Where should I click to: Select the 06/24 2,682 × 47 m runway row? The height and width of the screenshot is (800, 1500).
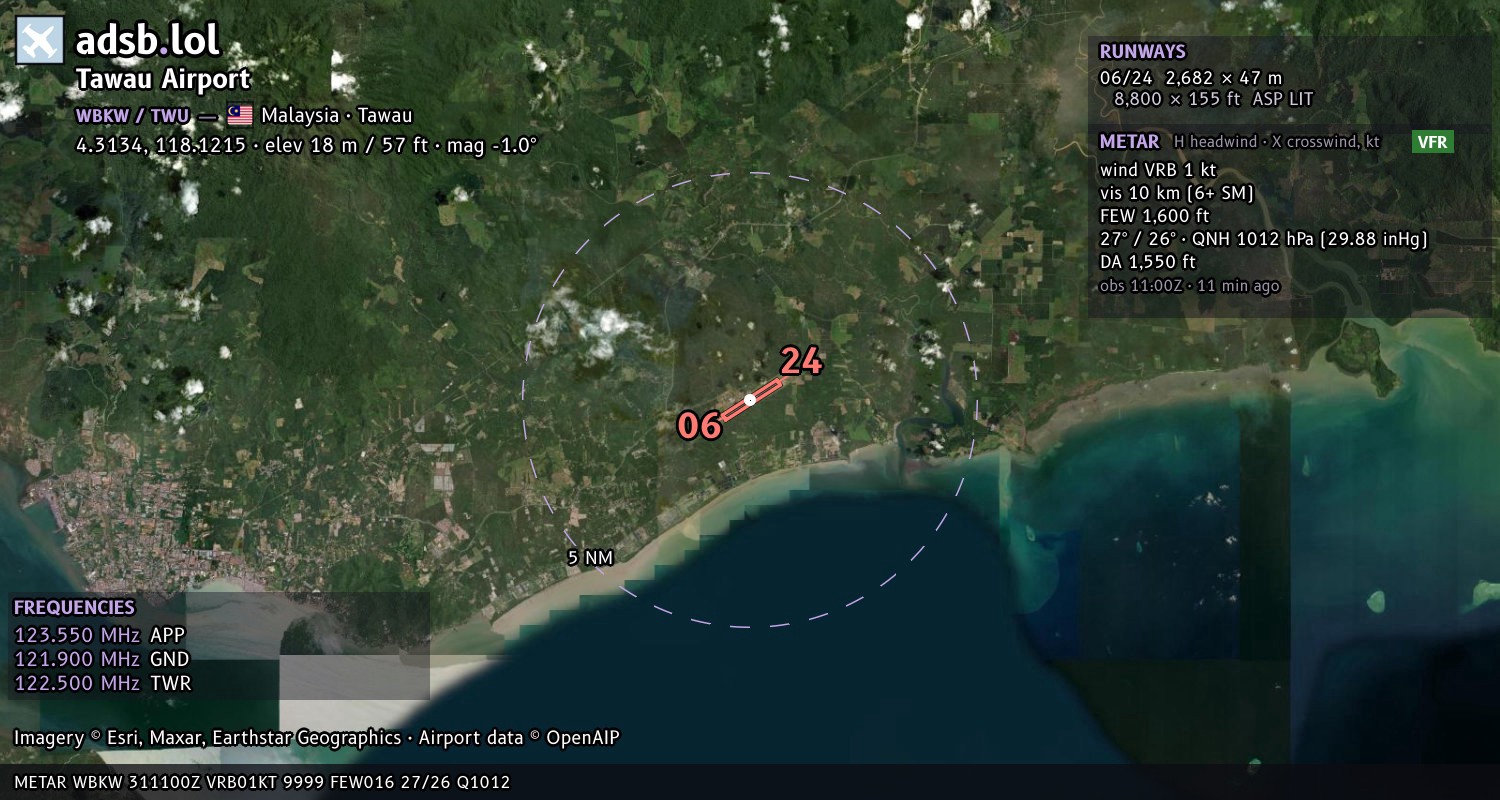coord(1191,78)
